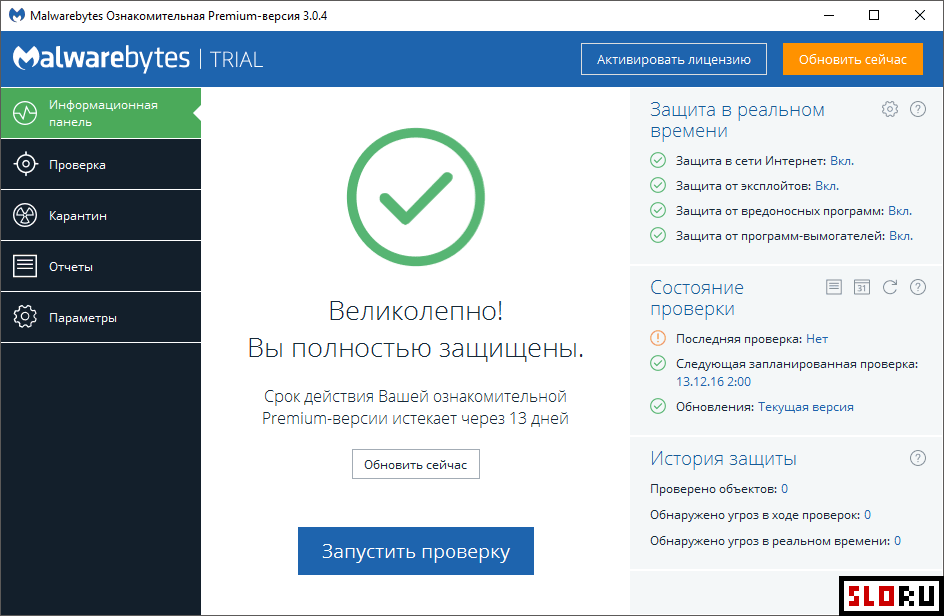The height and width of the screenshot is (616, 944).
Task: Click threats found during scans count '0'
Action: (868, 515)
